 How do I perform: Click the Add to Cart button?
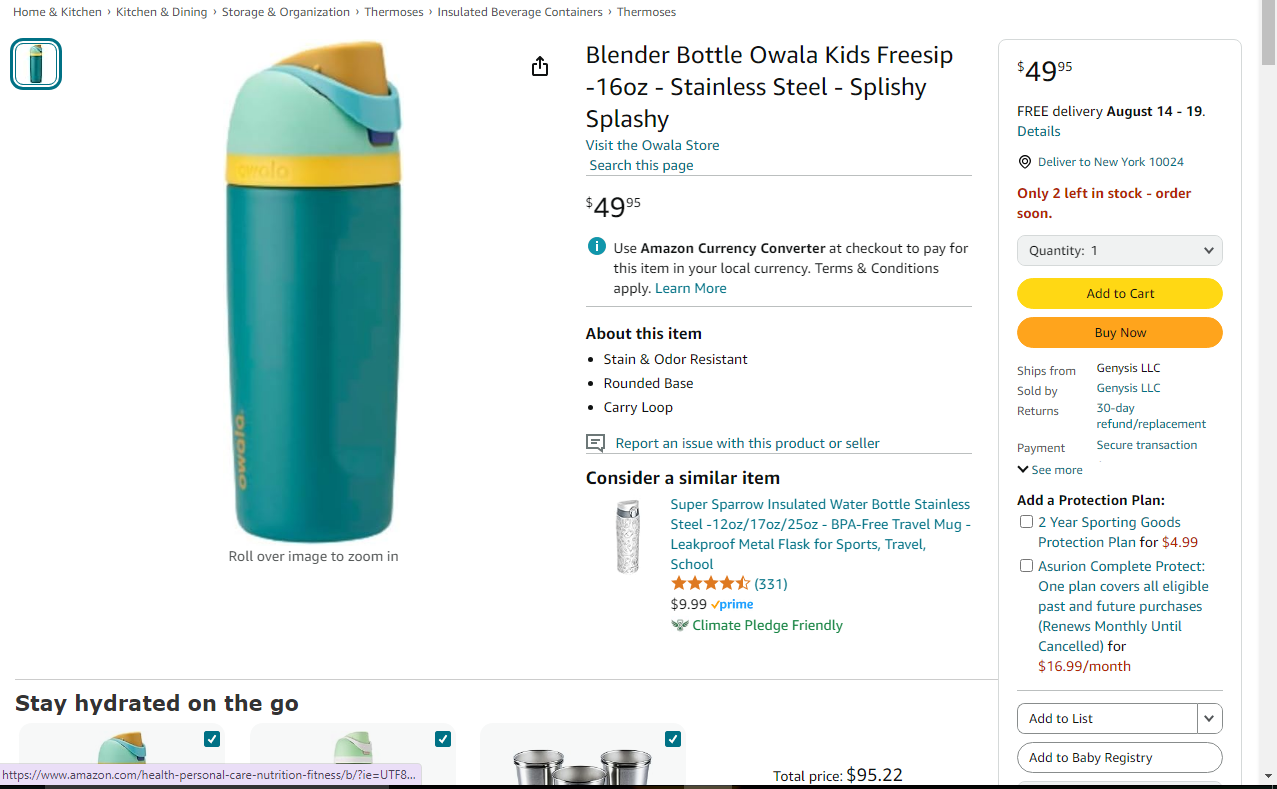(x=1119, y=294)
